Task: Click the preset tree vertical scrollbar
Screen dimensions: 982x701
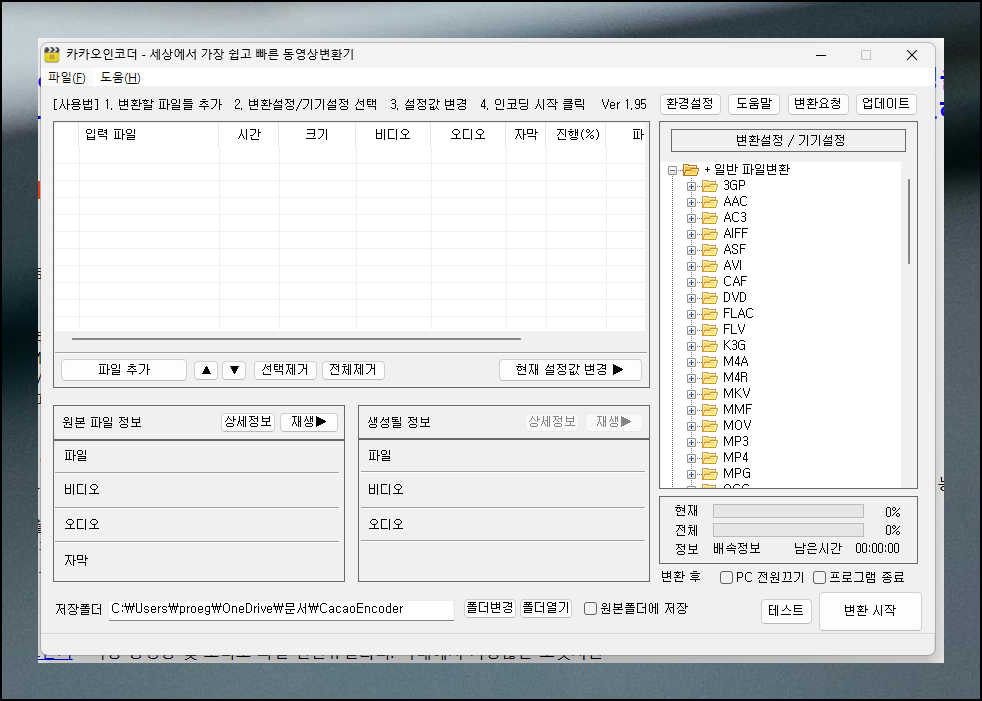Action: point(909,221)
